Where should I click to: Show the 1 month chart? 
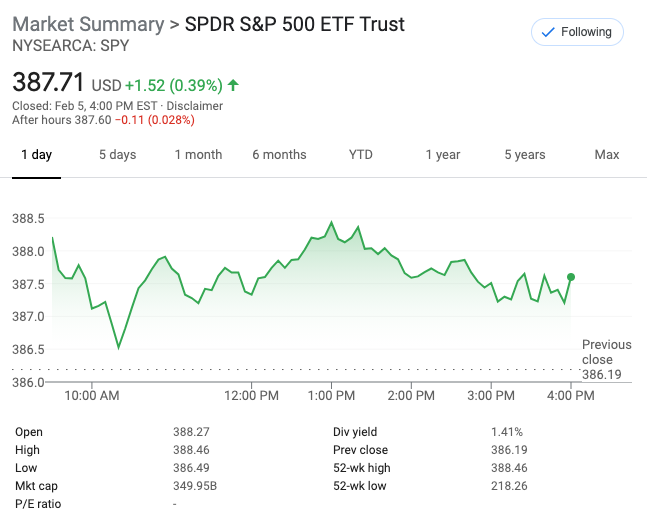[198, 155]
